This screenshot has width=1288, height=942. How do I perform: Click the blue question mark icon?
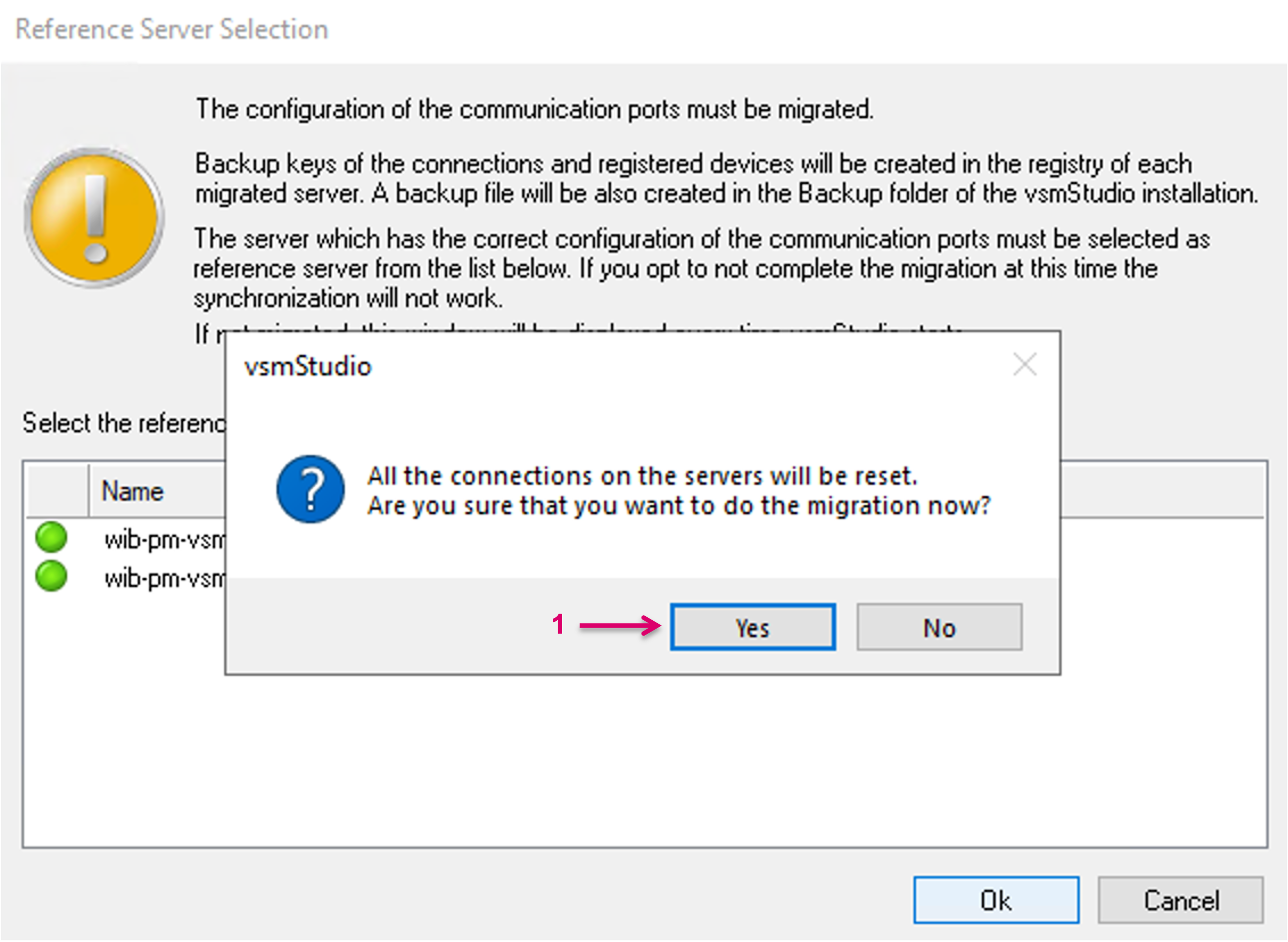coord(310,489)
